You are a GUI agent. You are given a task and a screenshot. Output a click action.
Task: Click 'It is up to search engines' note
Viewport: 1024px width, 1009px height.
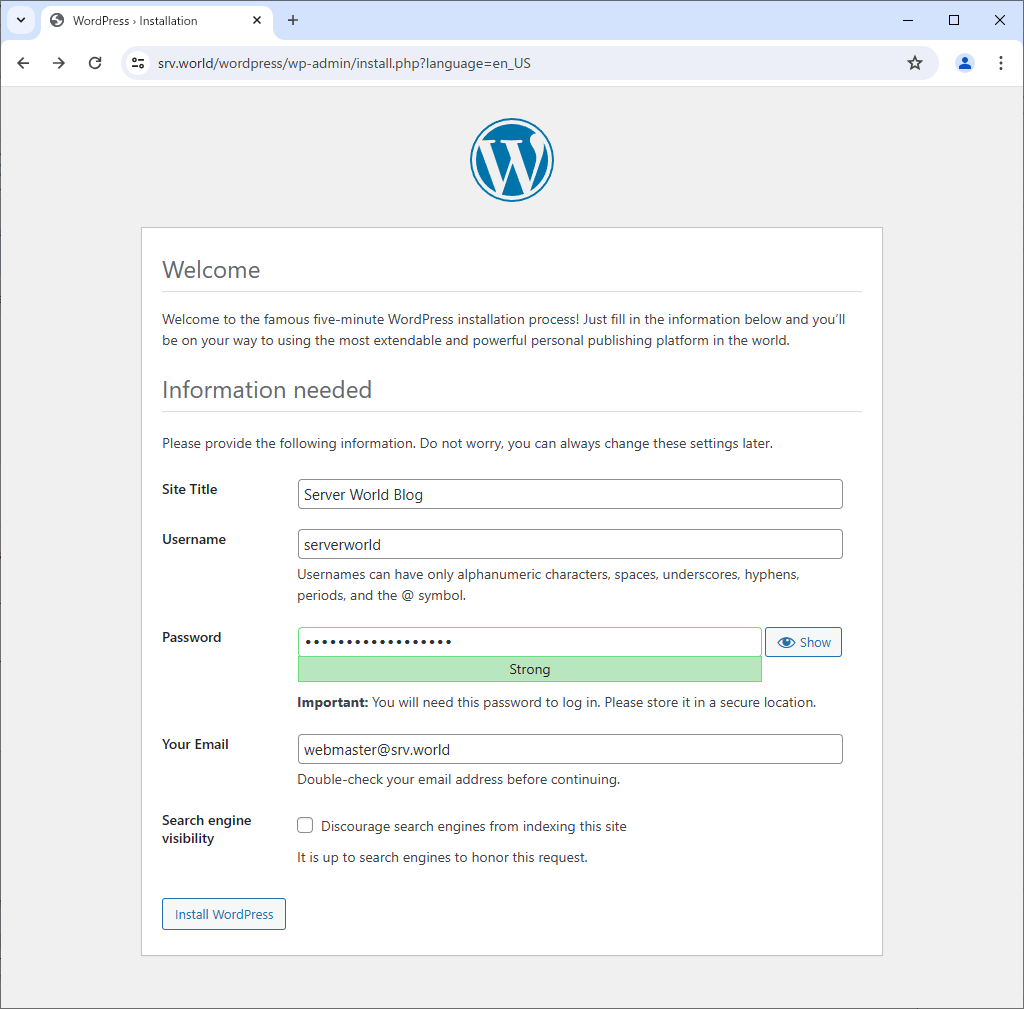[x=442, y=857]
